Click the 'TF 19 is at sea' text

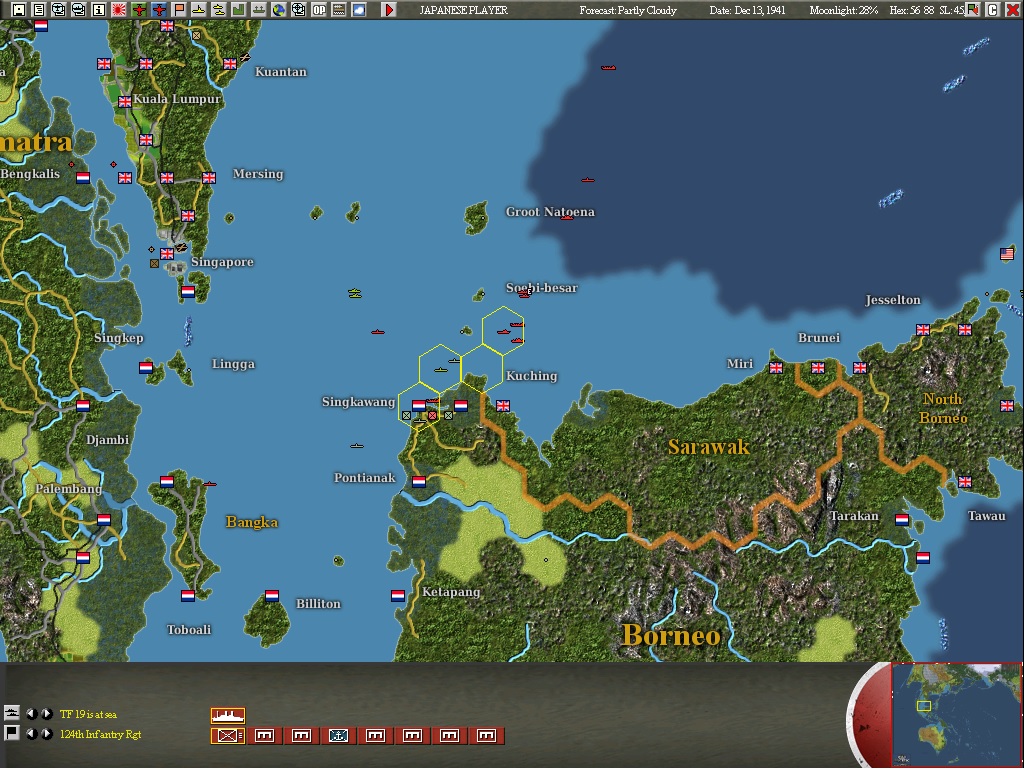[88, 714]
